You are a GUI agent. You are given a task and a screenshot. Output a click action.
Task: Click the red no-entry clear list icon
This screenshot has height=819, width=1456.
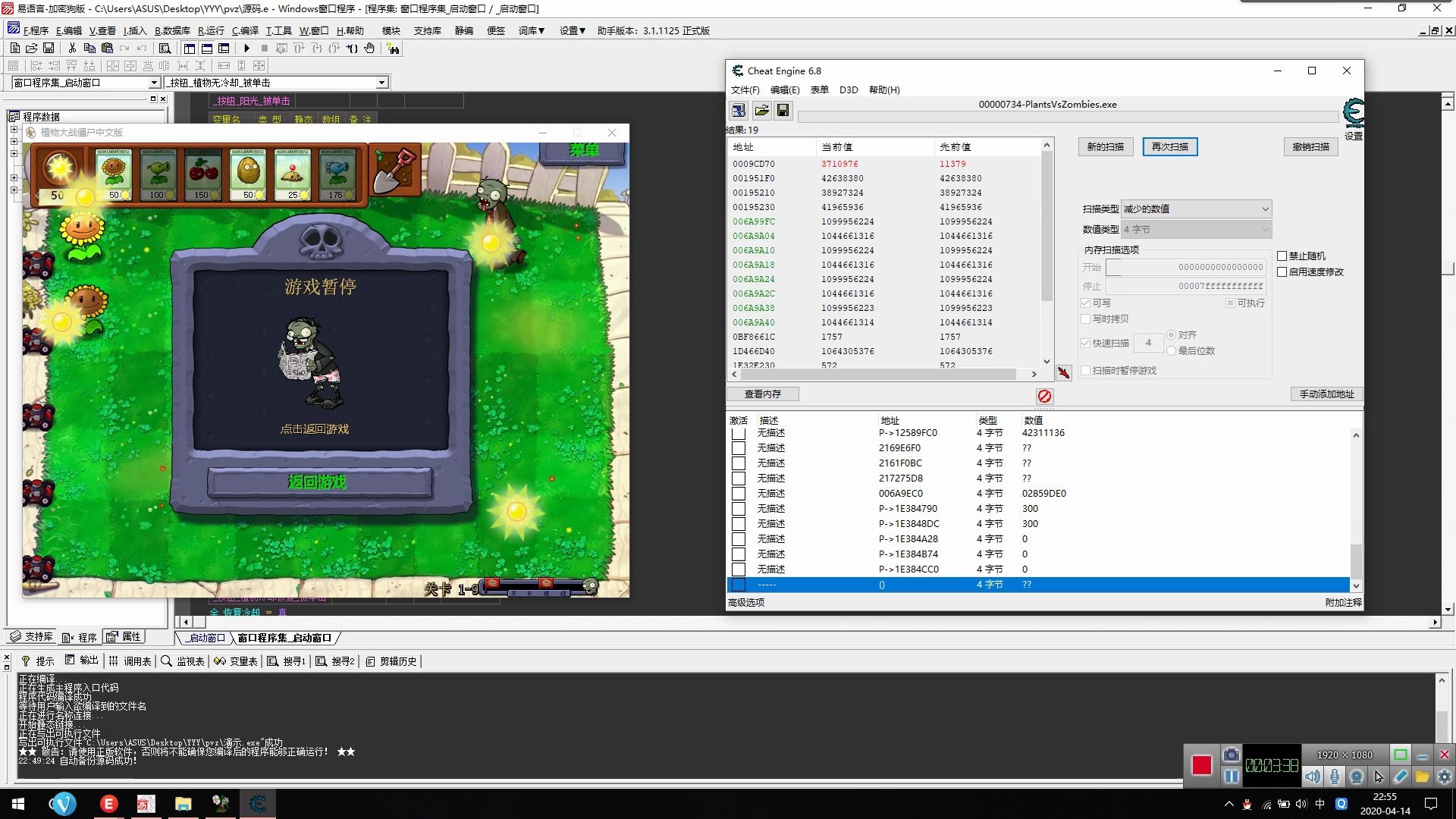(x=1044, y=396)
